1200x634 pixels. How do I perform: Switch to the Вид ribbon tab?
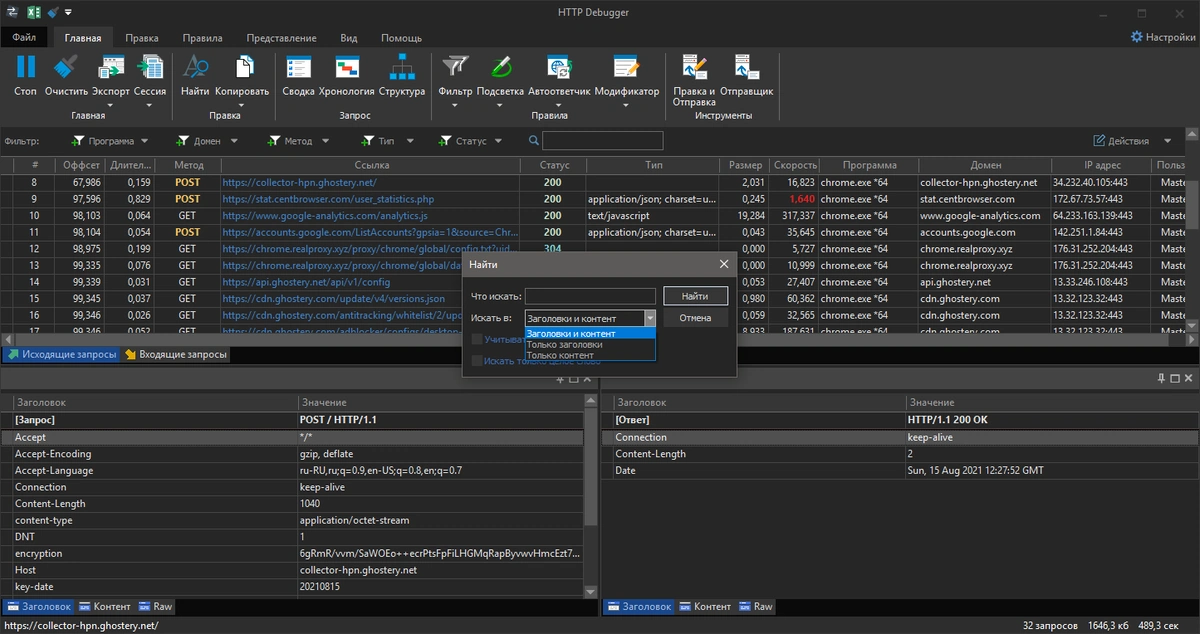click(348, 38)
